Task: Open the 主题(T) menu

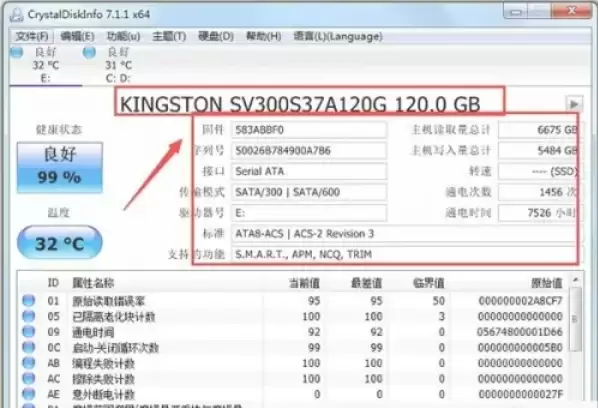Action: coord(169,37)
